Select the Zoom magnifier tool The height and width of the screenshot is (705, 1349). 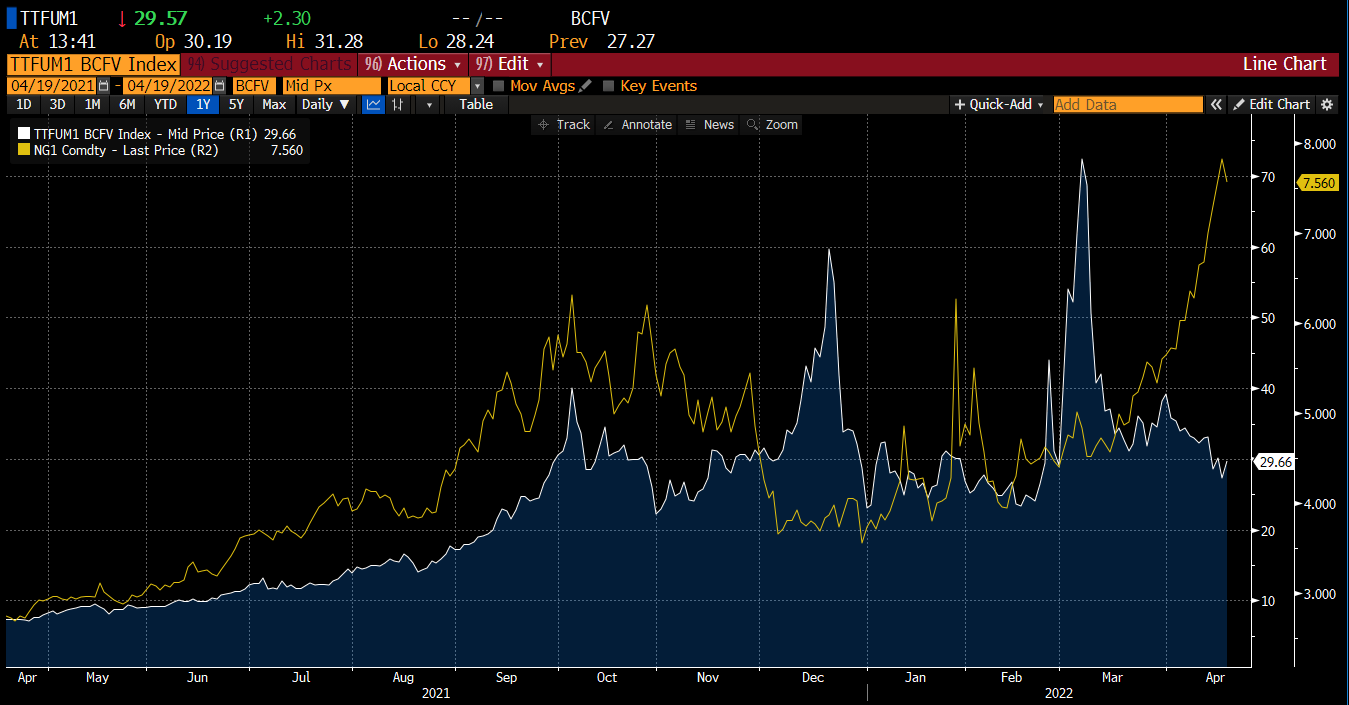(772, 125)
